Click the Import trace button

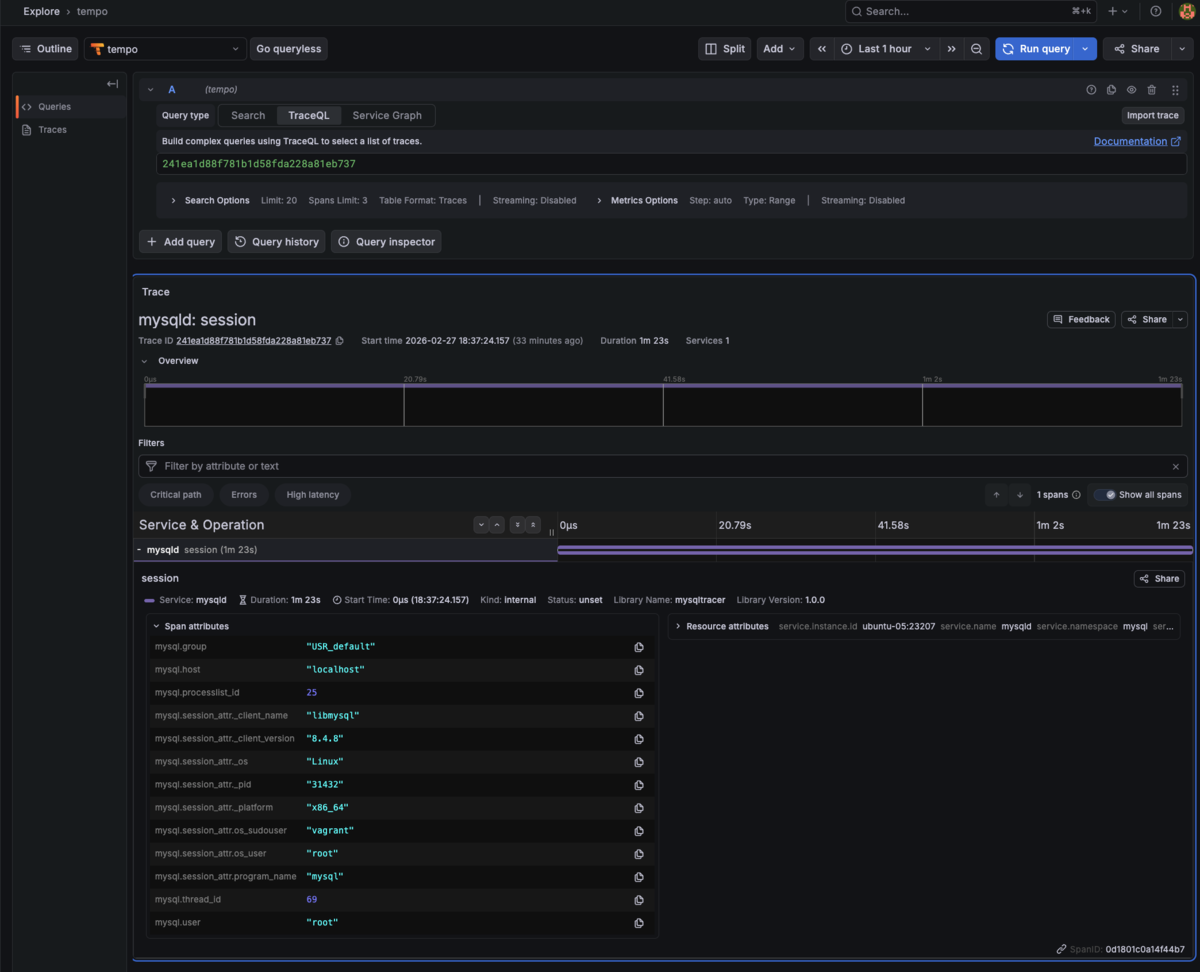1152,116
